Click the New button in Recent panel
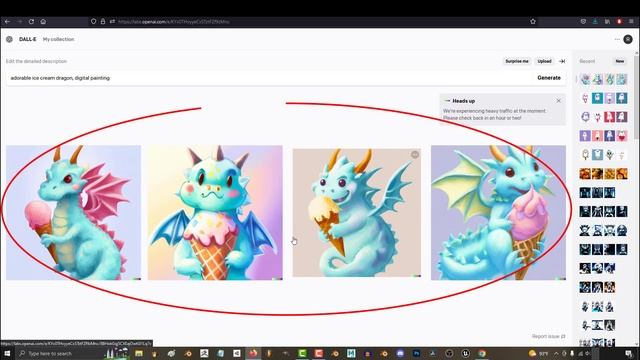Image resolution: width=640 pixels, height=360 pixels. [620, 61]
